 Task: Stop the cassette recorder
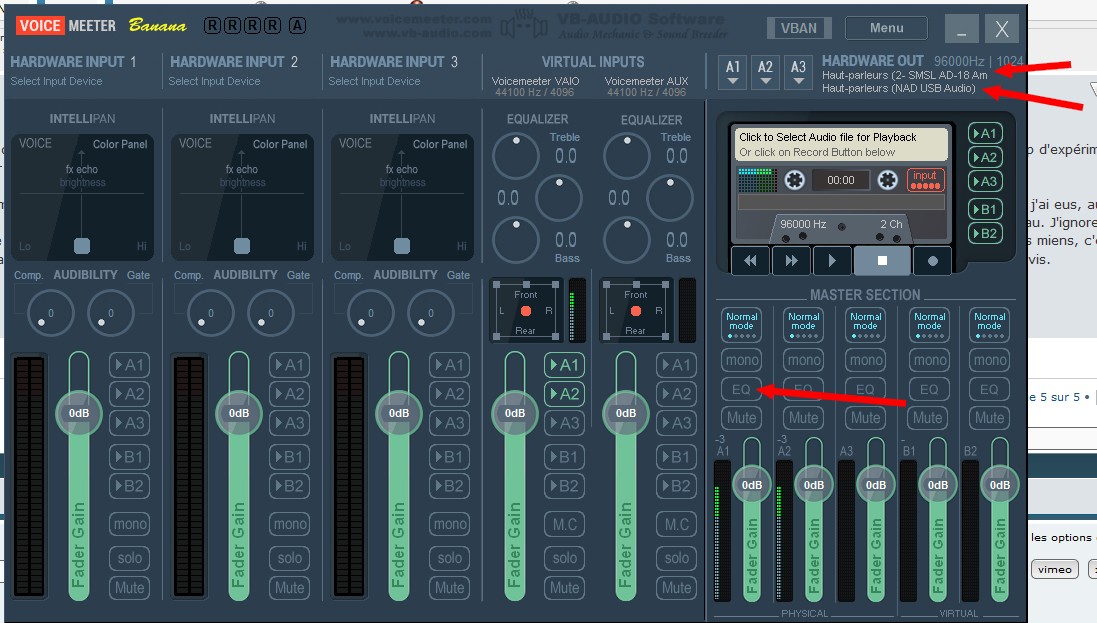[x=882, y=261]
